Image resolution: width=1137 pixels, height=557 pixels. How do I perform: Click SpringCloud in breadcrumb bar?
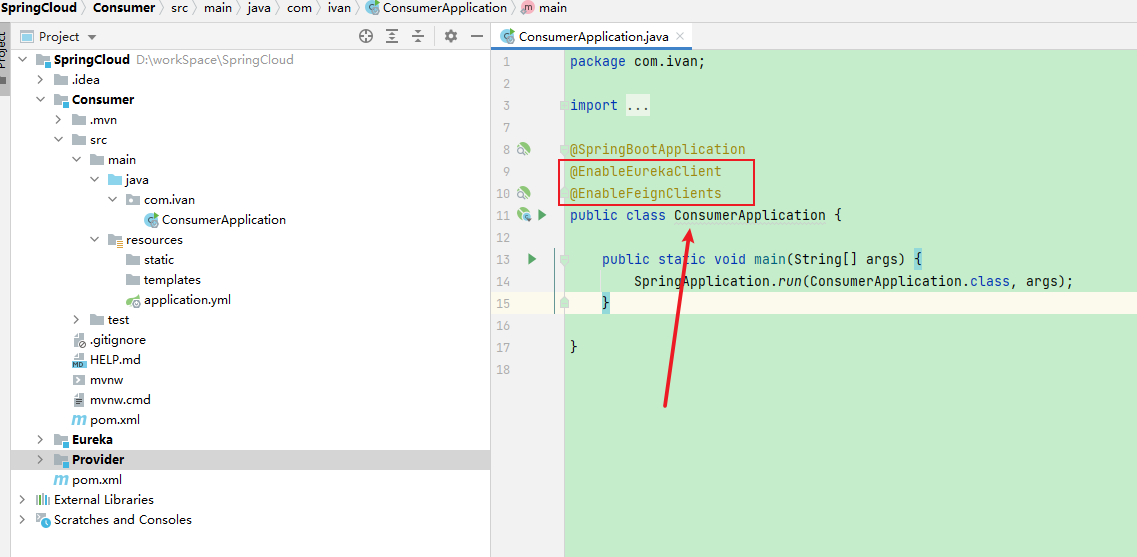point(38,8)
